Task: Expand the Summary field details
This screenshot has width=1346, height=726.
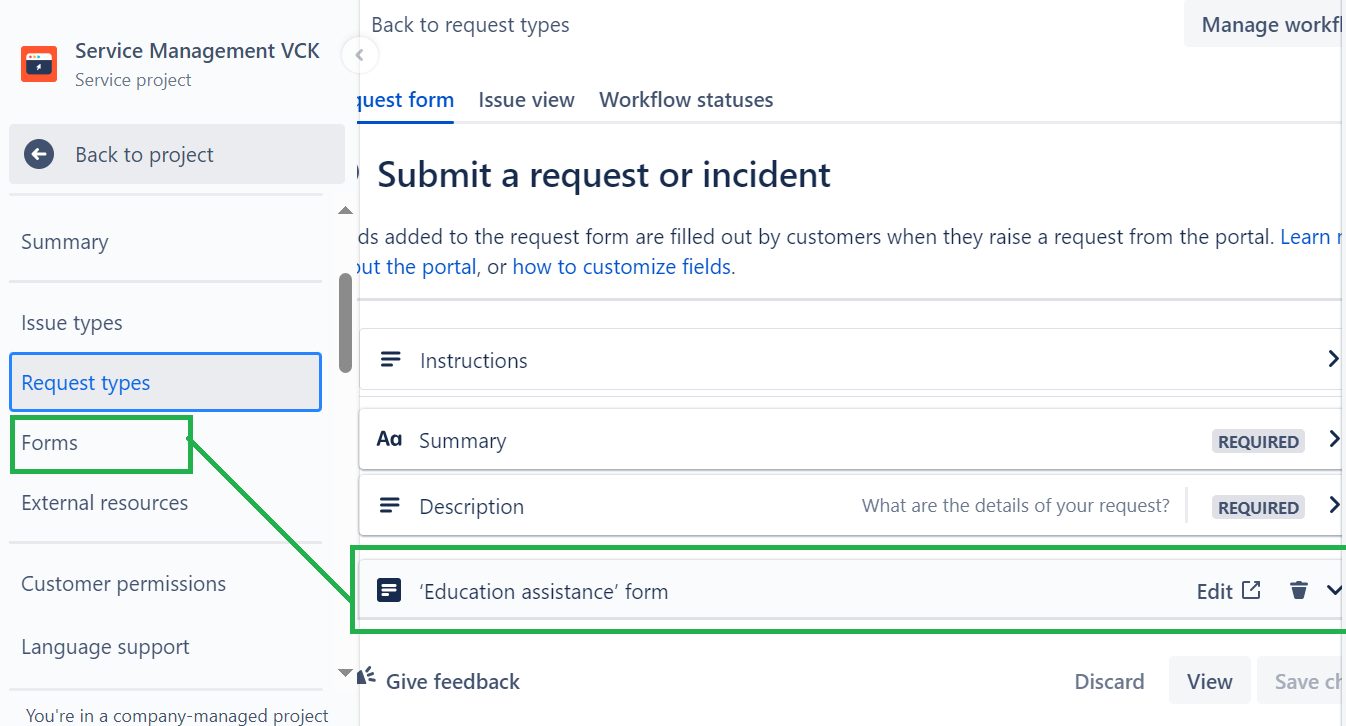Action: click(1333, 438)
